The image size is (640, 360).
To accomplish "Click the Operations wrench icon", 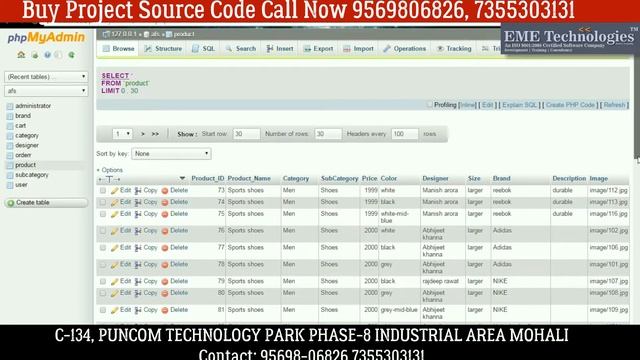I will [x=387, y=49].
